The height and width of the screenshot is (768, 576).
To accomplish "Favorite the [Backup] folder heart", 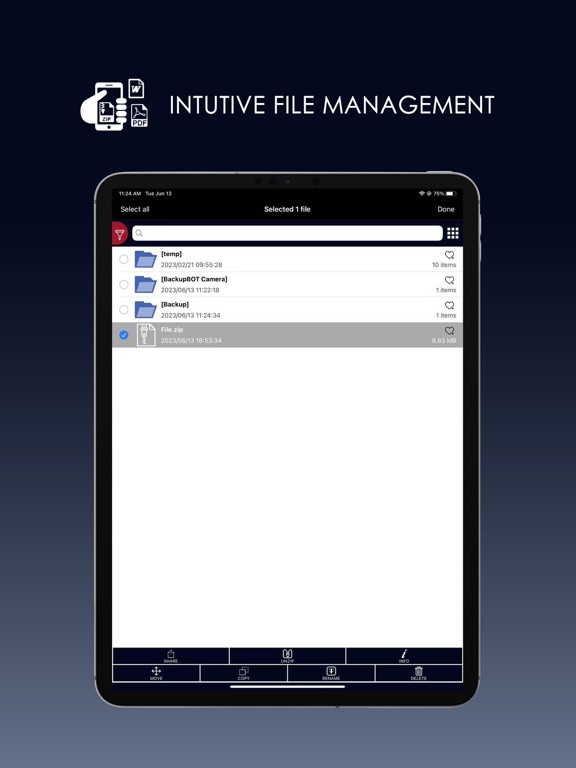I will tap(449, 306).
